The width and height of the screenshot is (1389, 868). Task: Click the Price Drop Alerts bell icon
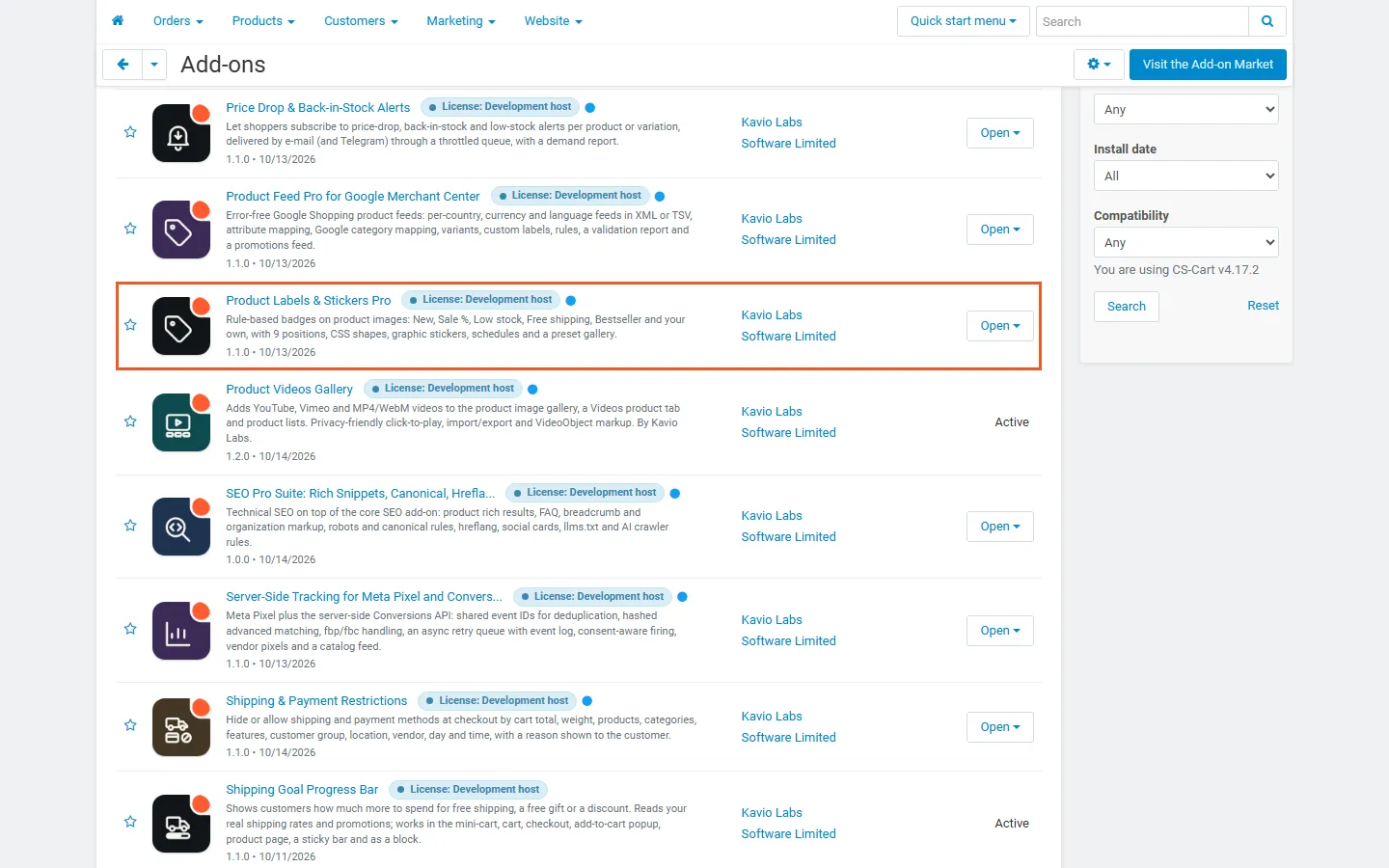coord(181,133)
